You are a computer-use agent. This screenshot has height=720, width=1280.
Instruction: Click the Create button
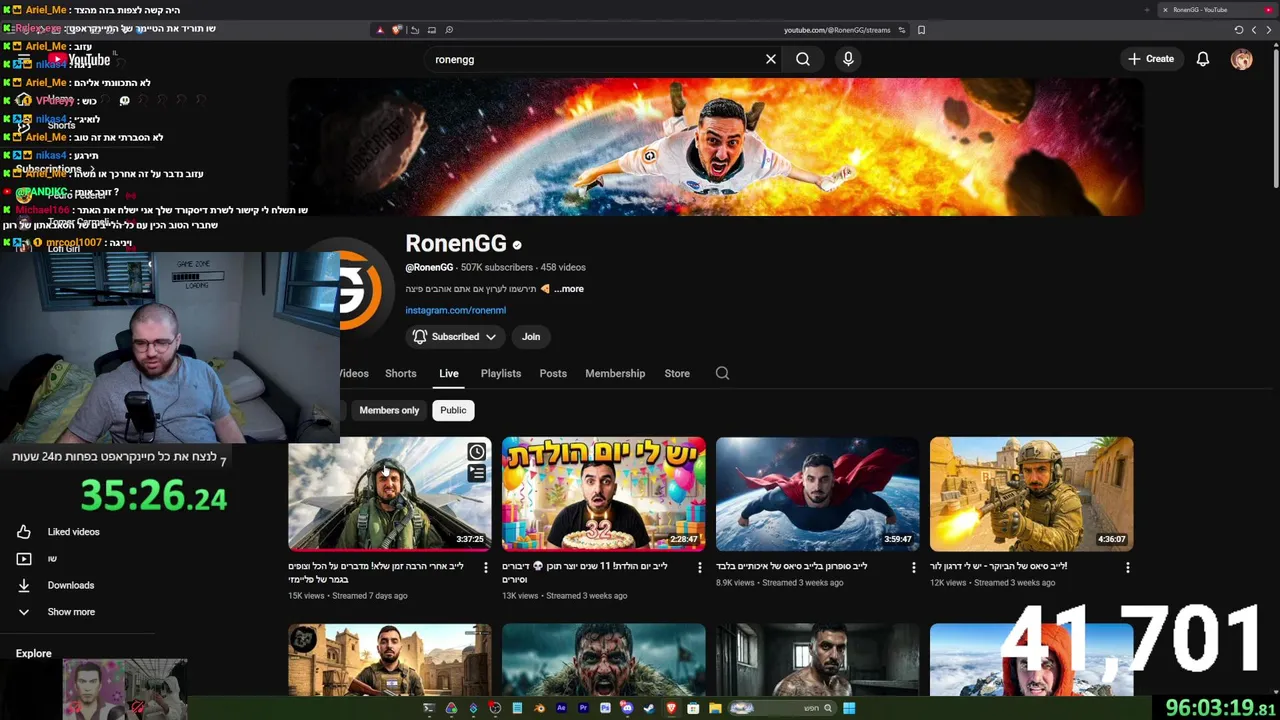tap(1151, 59)
